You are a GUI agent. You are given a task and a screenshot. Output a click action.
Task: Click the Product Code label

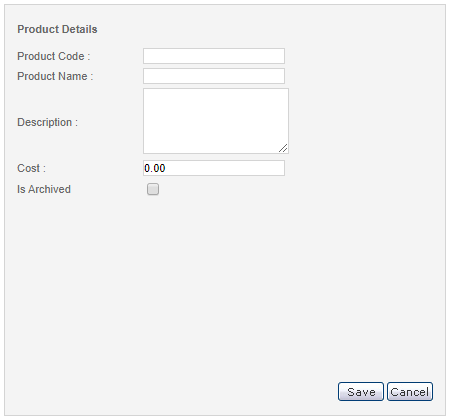[54, 56]
